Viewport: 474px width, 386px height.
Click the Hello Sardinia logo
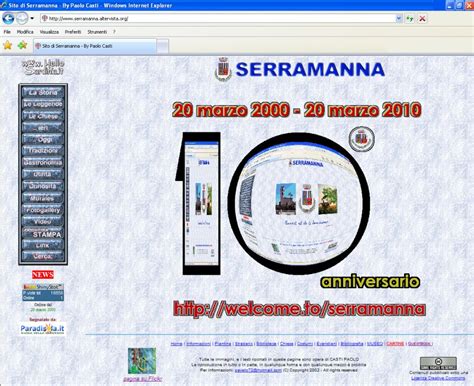pos(43,67)
